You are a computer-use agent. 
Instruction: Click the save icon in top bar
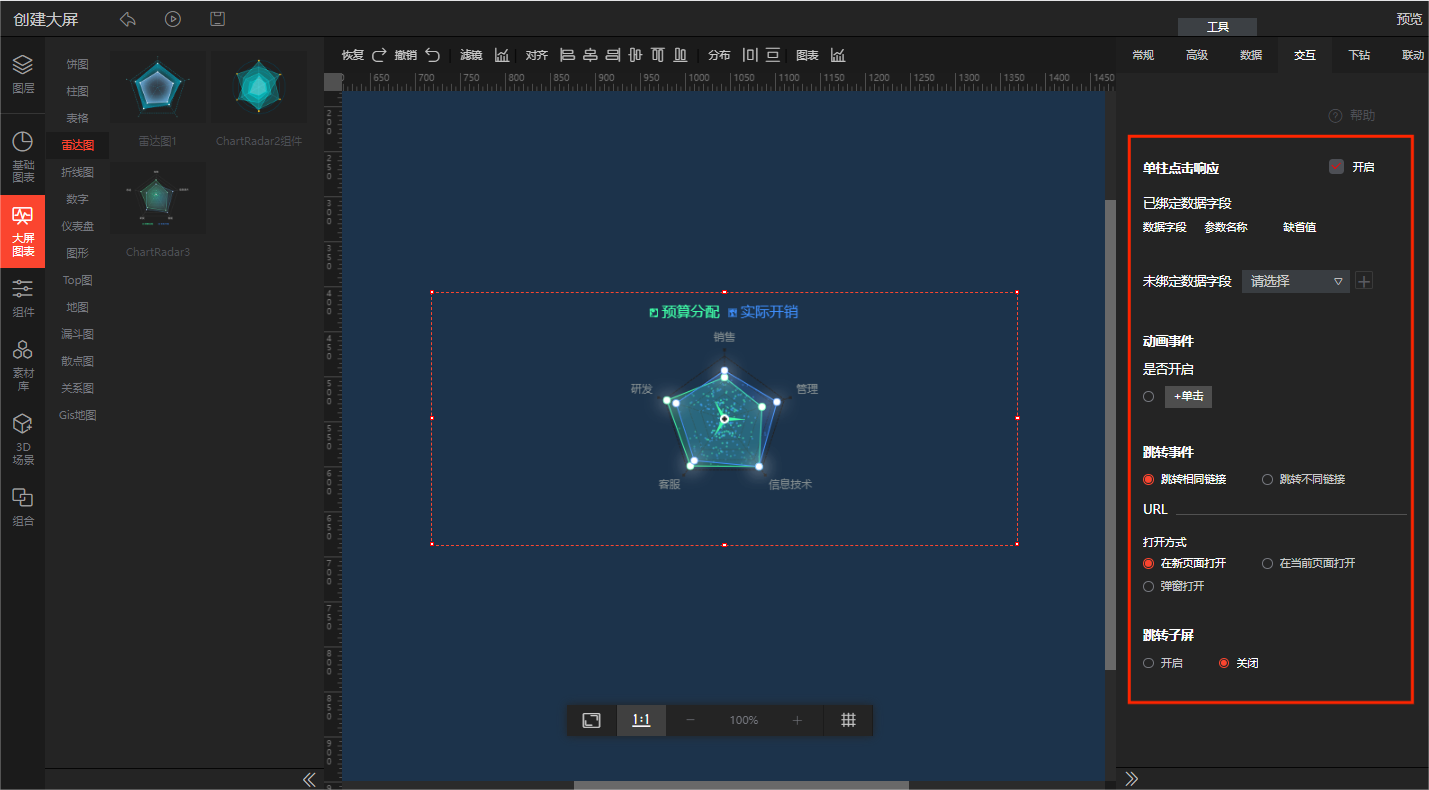tap(217, 19)
